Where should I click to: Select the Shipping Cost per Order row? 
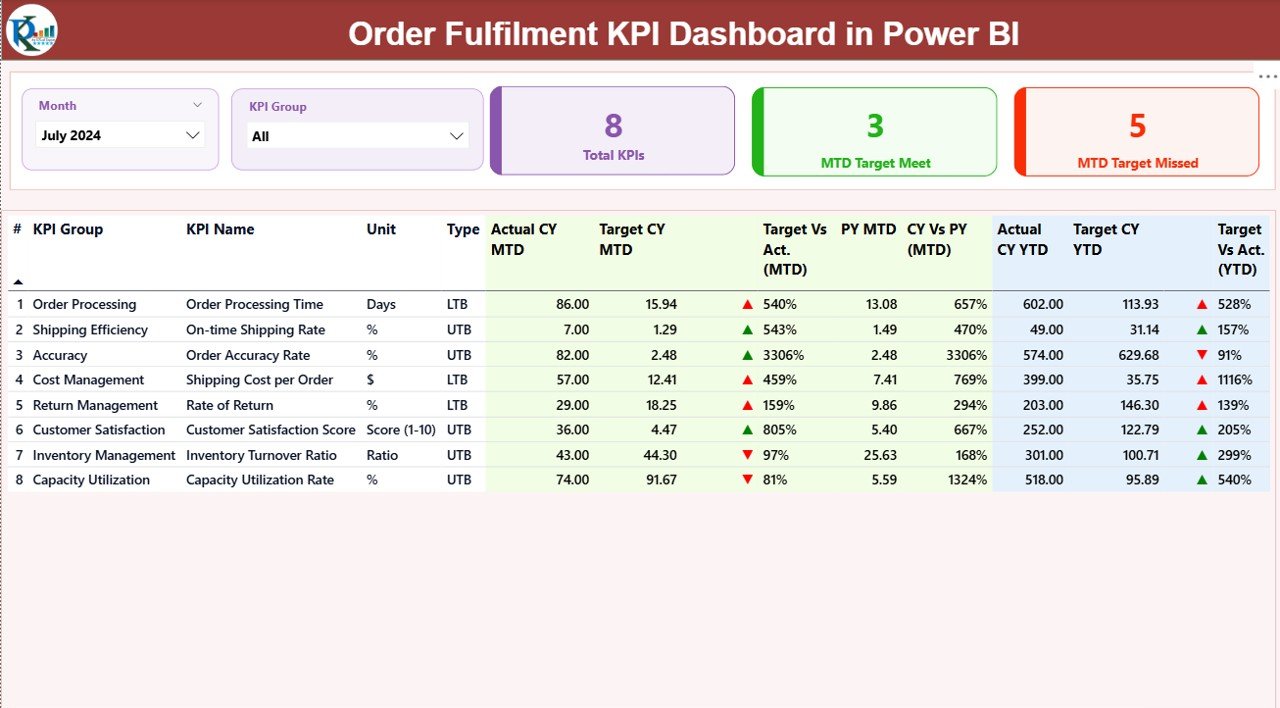[259, 380]
